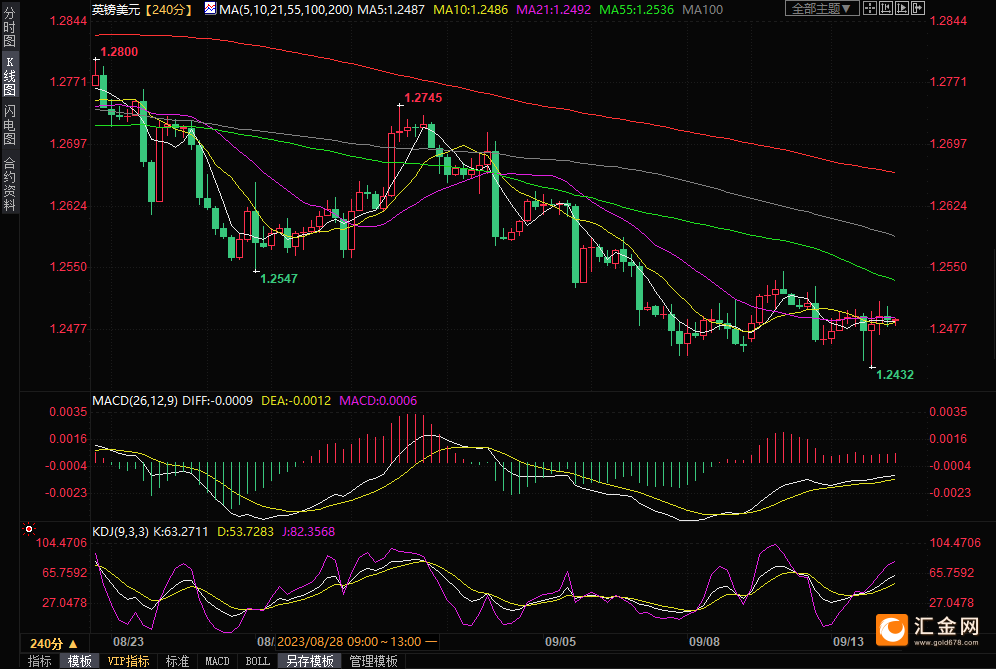Screen dimensions: 996x669
Task: Open the 全部主题 theme dropdown
Action: point(822,8)
